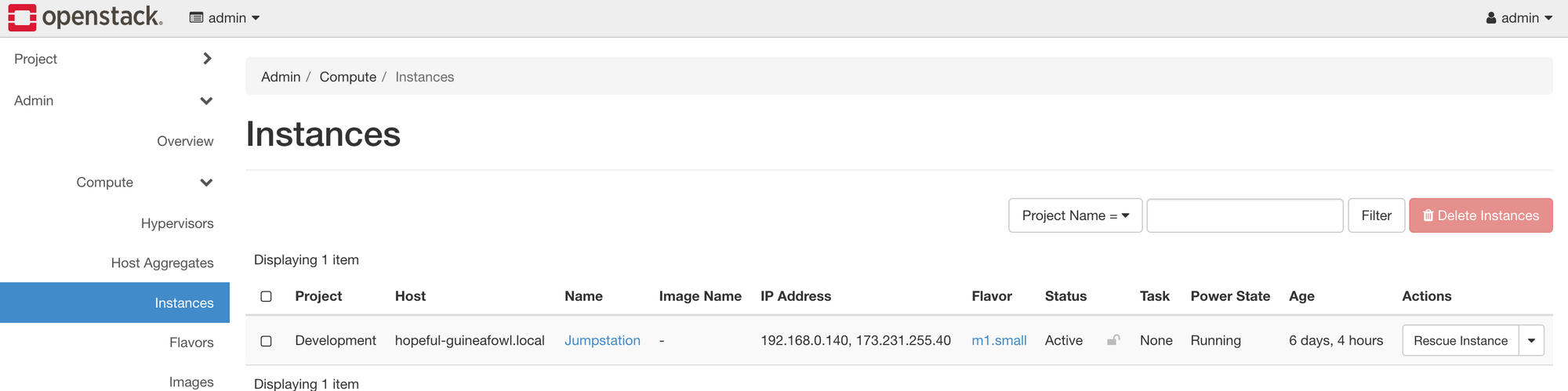
Task: Click the Rescue Instance button
Action: (1461, 341)
